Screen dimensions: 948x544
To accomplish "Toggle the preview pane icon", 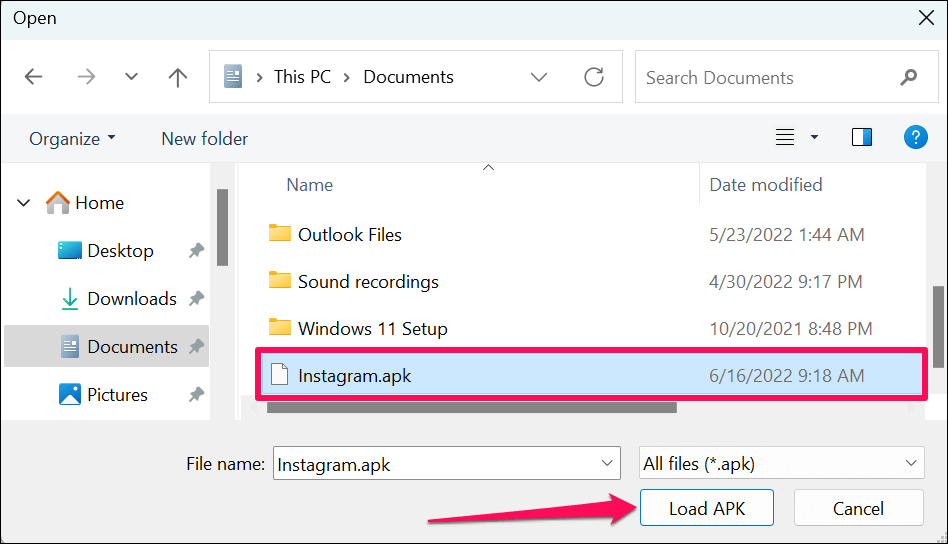I will tap(862, 137).
